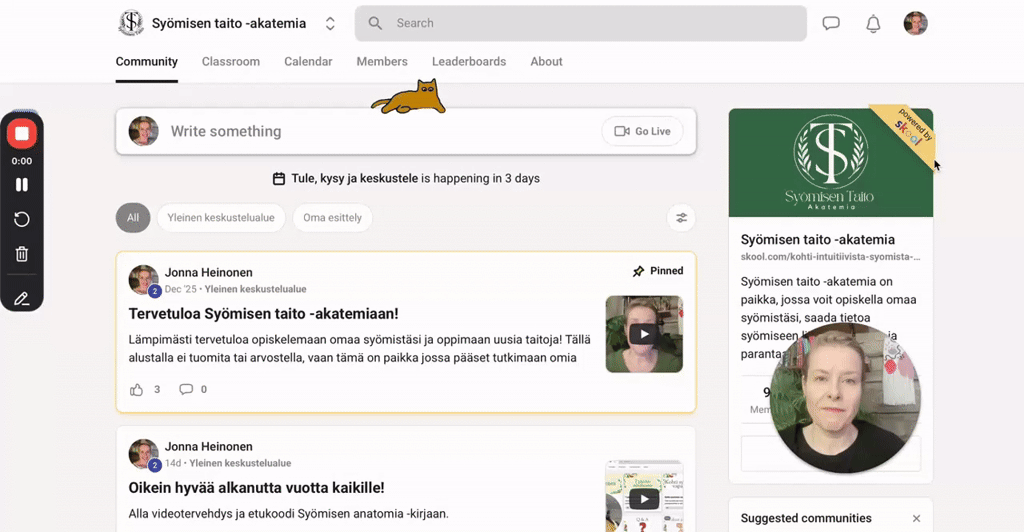Screen dimensions: 1024x532
Task: Start a Go Live session
Action: point(643,131)
